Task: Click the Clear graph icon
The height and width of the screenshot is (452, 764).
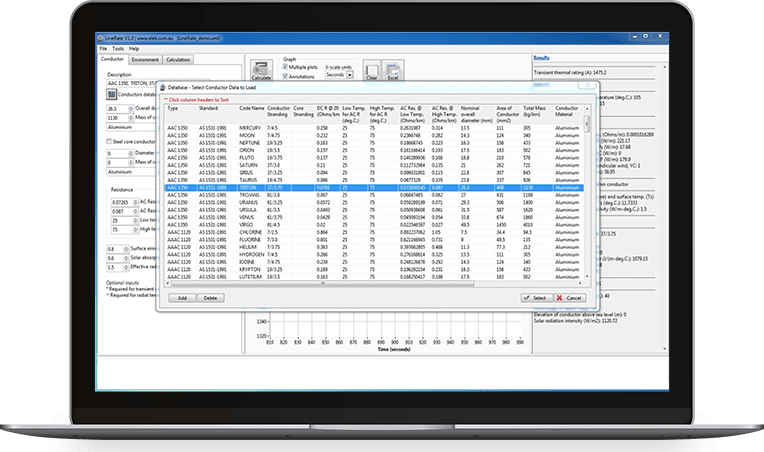Action: pos(372,71)
